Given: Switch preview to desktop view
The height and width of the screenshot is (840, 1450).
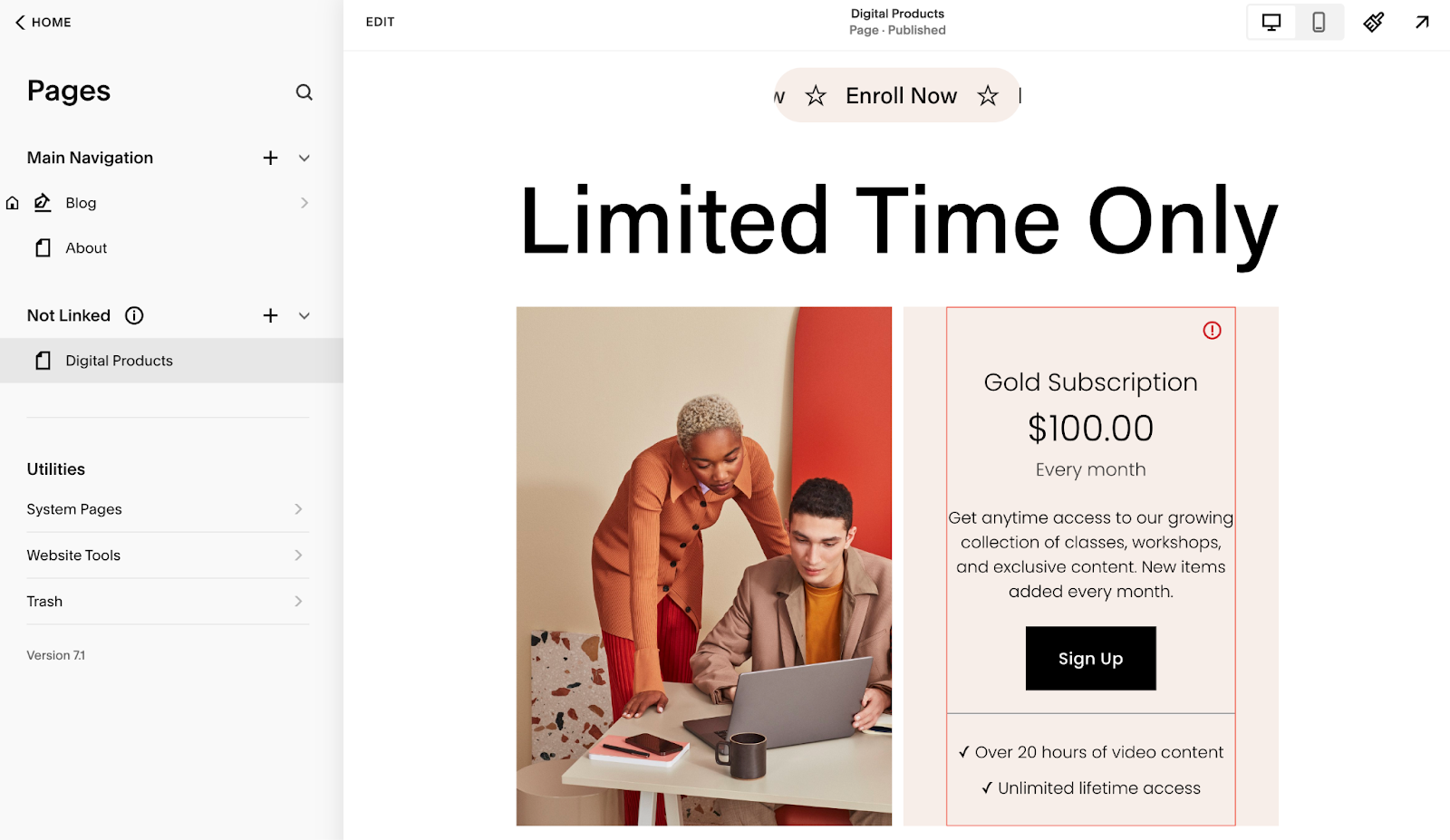Looking at the screenshot, I should tap(1271, 22).
